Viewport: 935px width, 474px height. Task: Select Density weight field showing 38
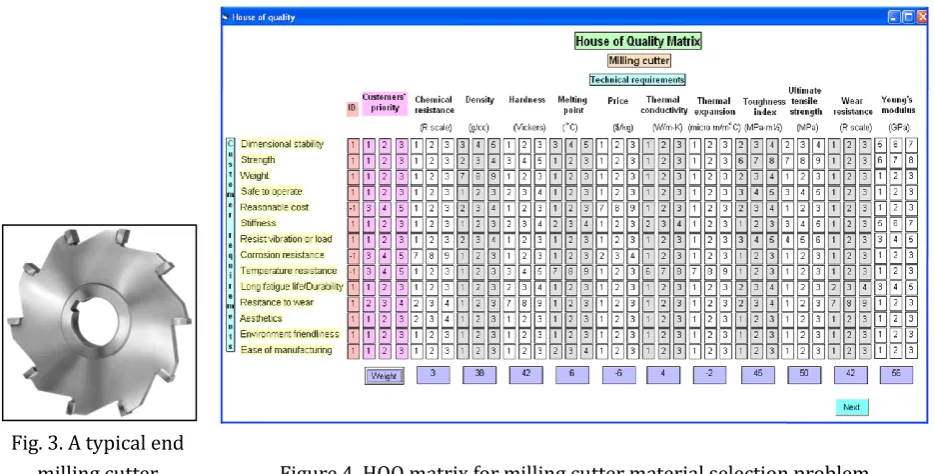point(479,374)
